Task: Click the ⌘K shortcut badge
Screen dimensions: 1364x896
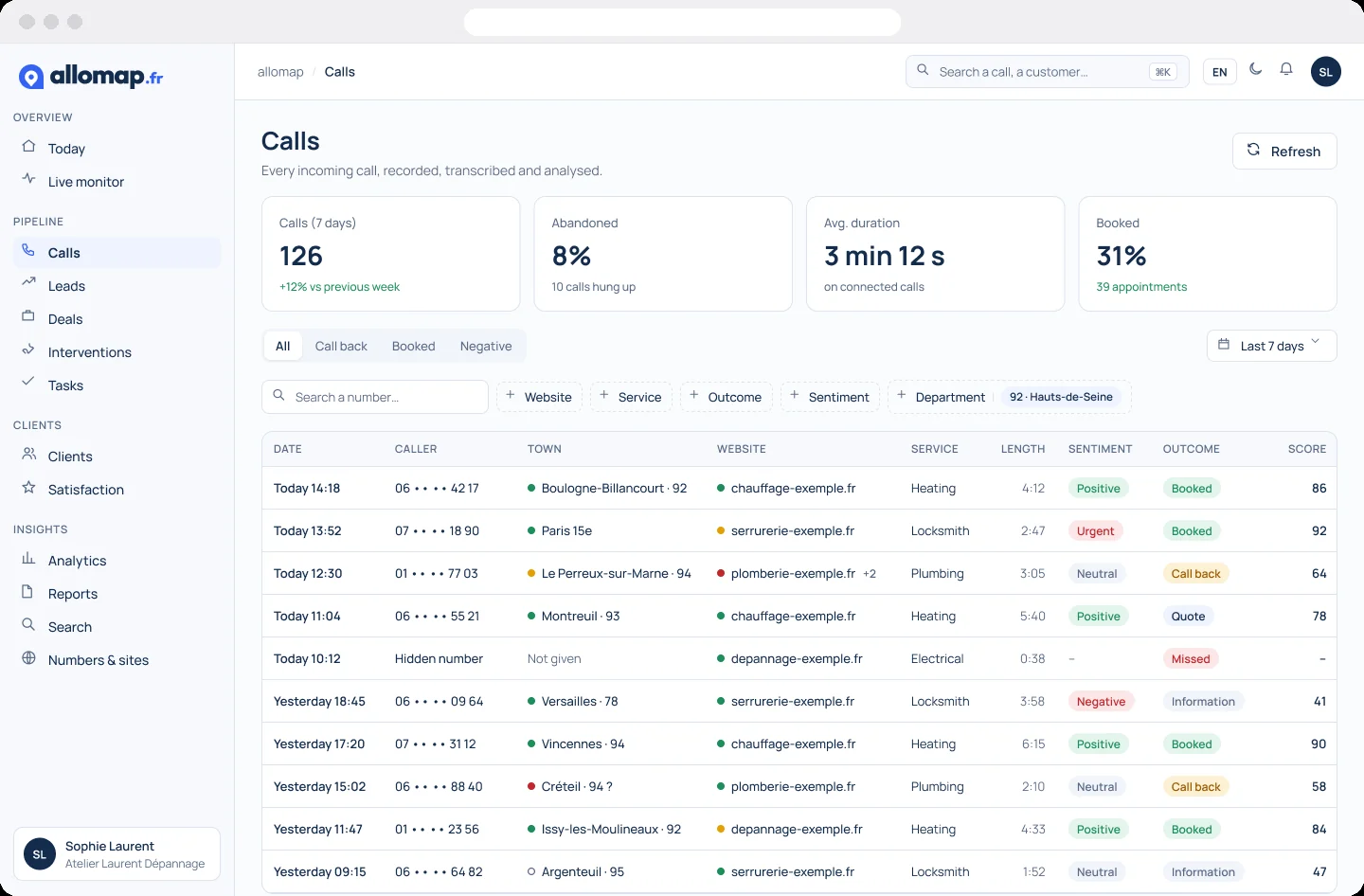Action: (x=1163, y=72)
